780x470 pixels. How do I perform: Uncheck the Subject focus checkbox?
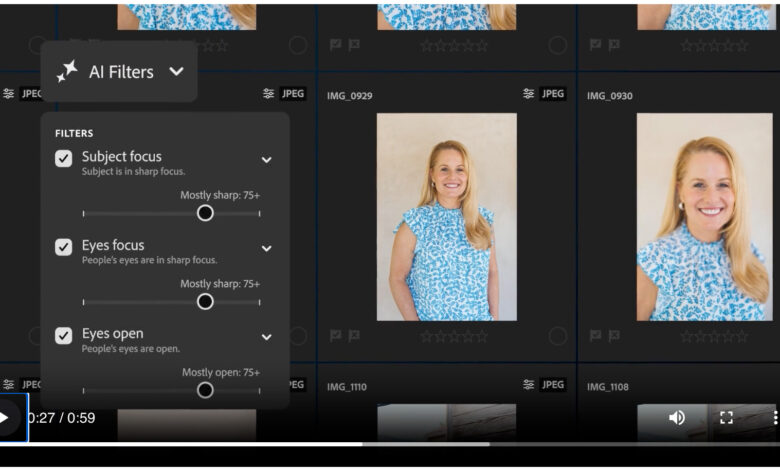click(64, 159)
